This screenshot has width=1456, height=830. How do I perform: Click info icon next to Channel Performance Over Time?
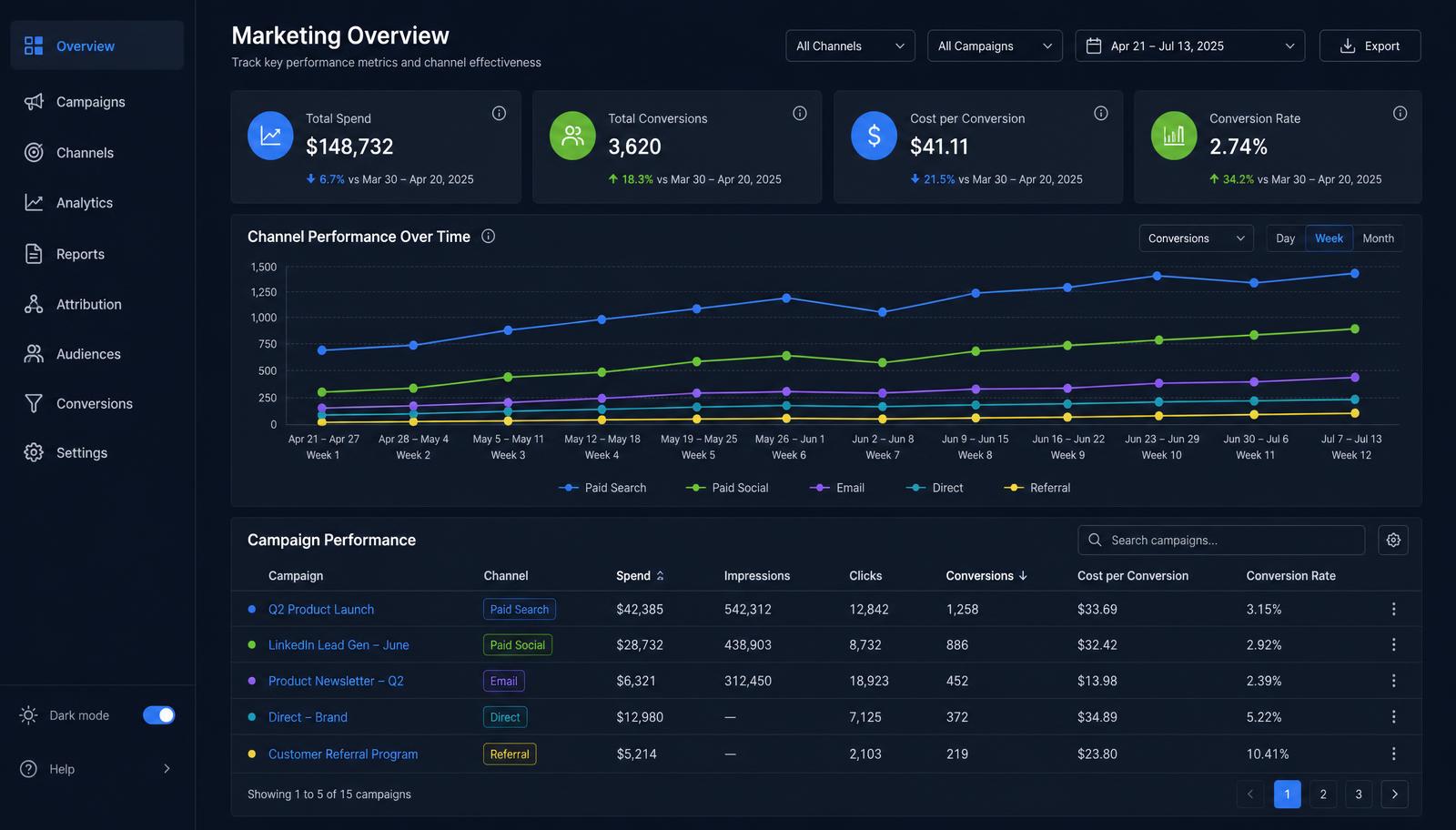(488, 237)
